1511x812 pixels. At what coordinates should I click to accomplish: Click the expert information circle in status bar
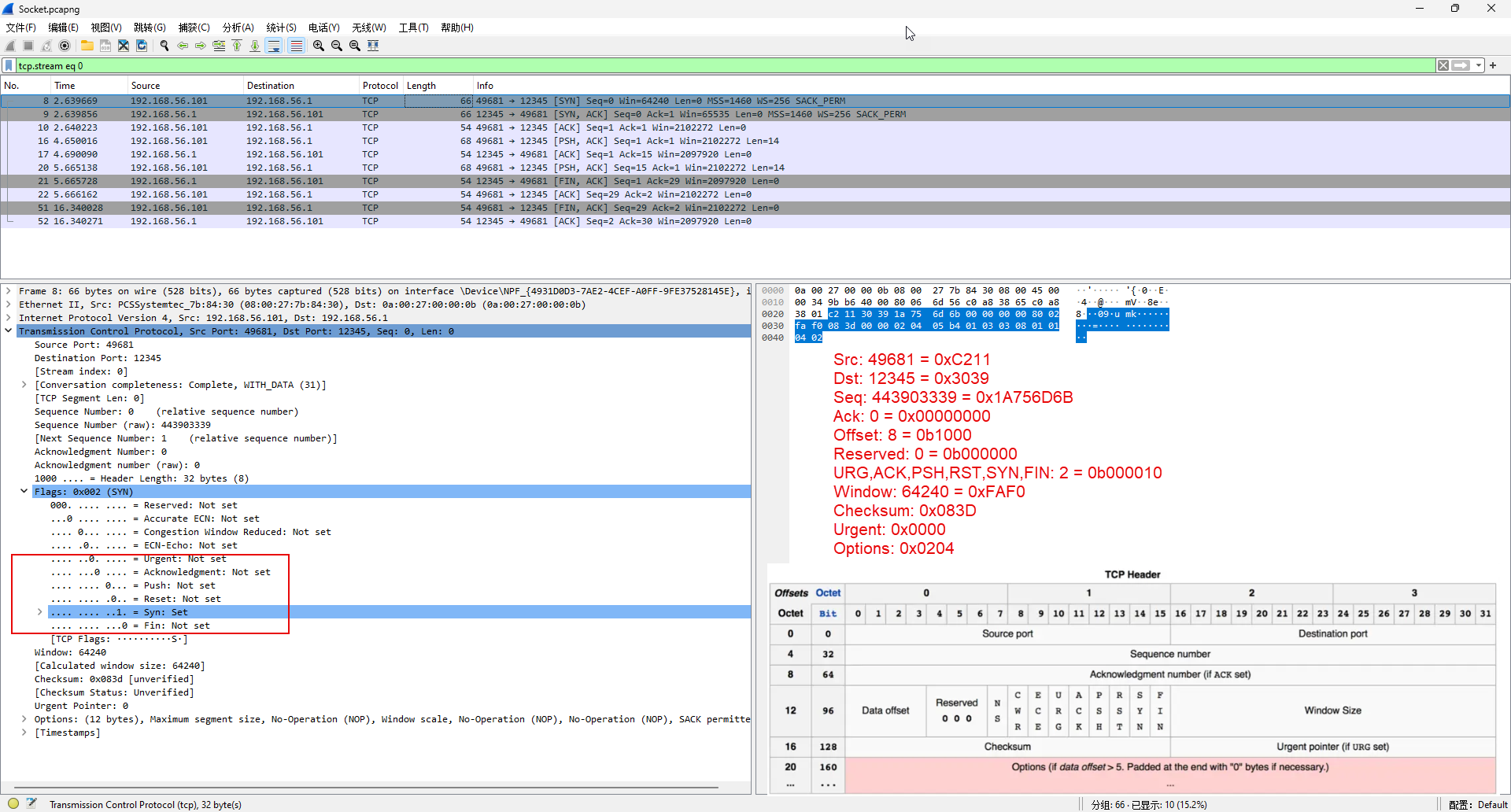pos(13,803)
